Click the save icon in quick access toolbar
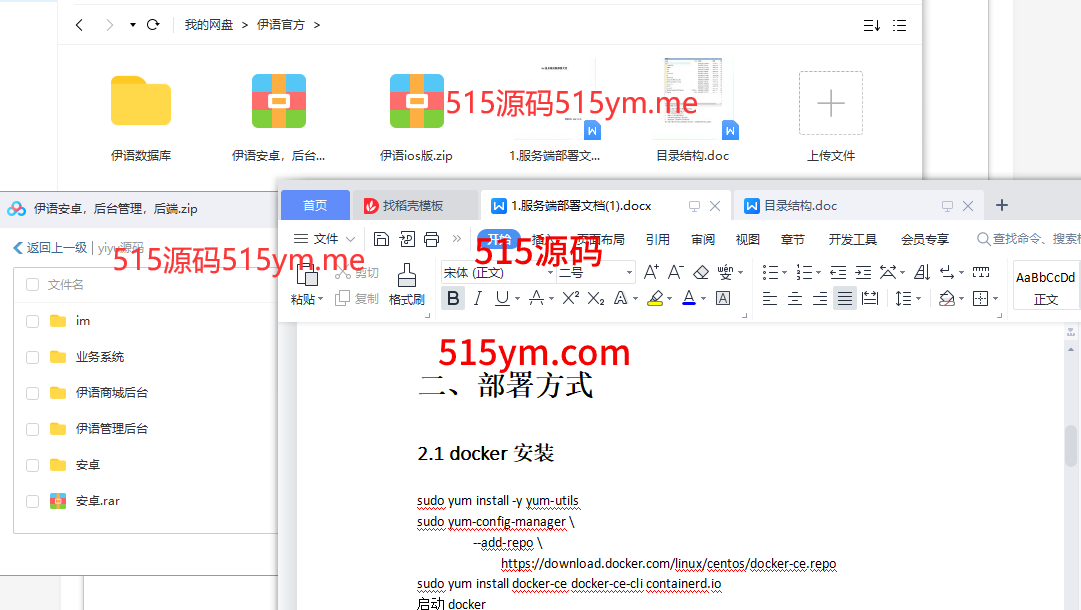This screenshot has height=610, width=1081. coord(381,239)
